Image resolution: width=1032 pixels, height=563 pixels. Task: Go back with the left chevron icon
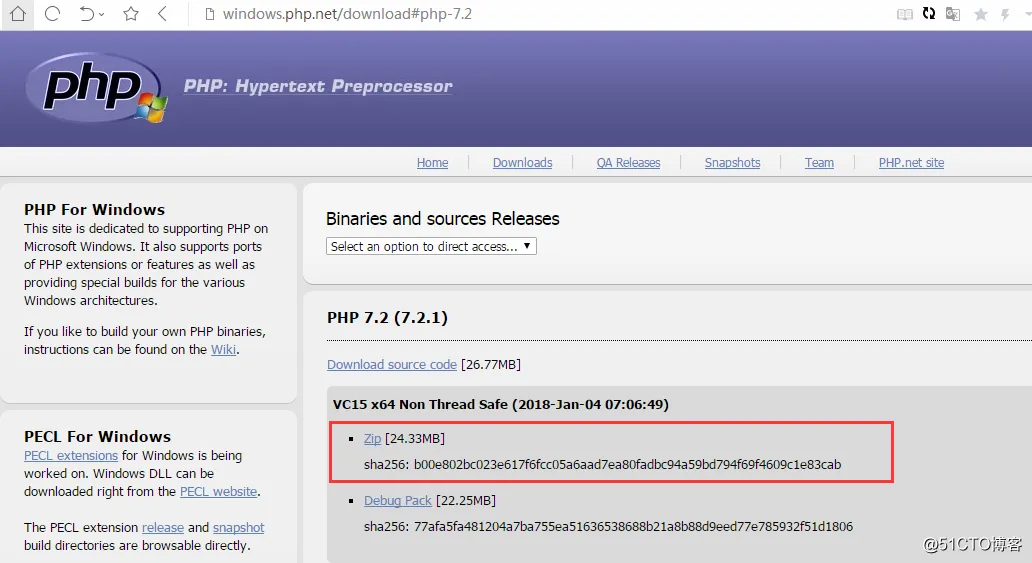point(163,13)
